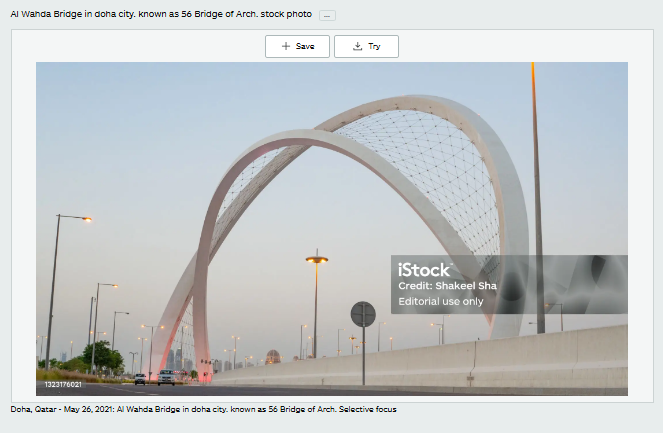Click the download icon on Try
The height and width of the screenshot is (433, 663).
coord(357,46)
